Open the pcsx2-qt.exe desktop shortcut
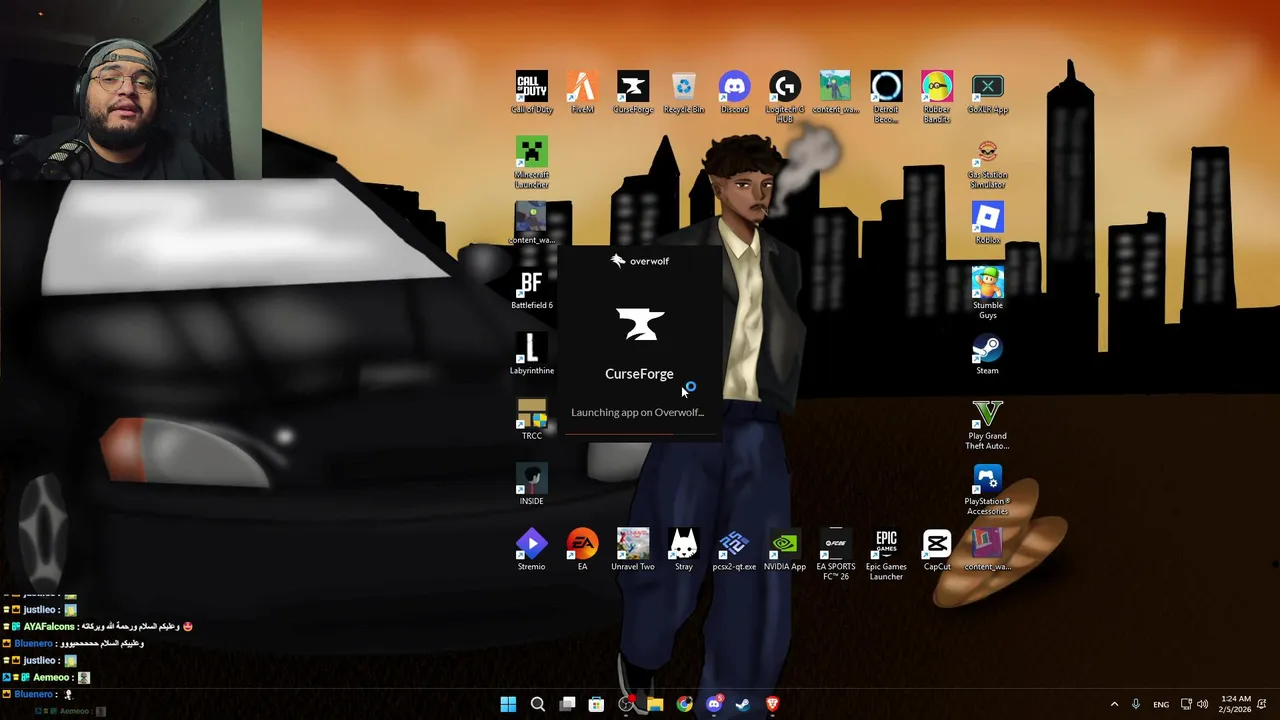Screen dimensions: 1280x720 point(734,550)
